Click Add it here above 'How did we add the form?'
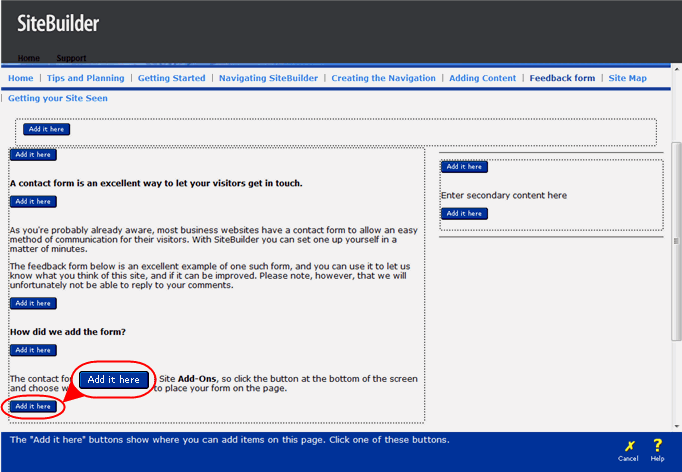This screenshot has width=682, height=472. [33, 303]
